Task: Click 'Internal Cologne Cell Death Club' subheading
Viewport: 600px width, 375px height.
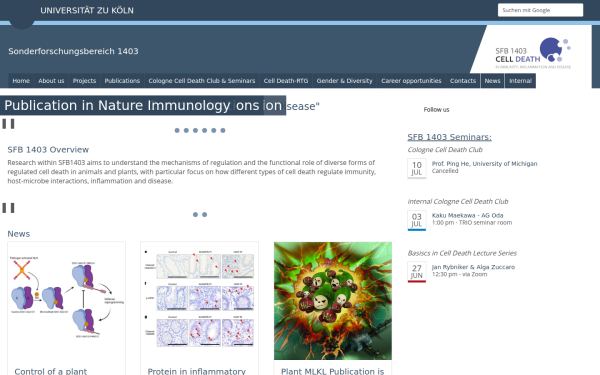Action: tap(458, 201)
